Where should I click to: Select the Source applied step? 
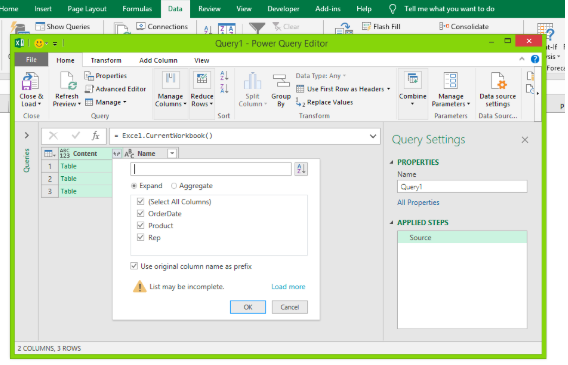[462, 238]
